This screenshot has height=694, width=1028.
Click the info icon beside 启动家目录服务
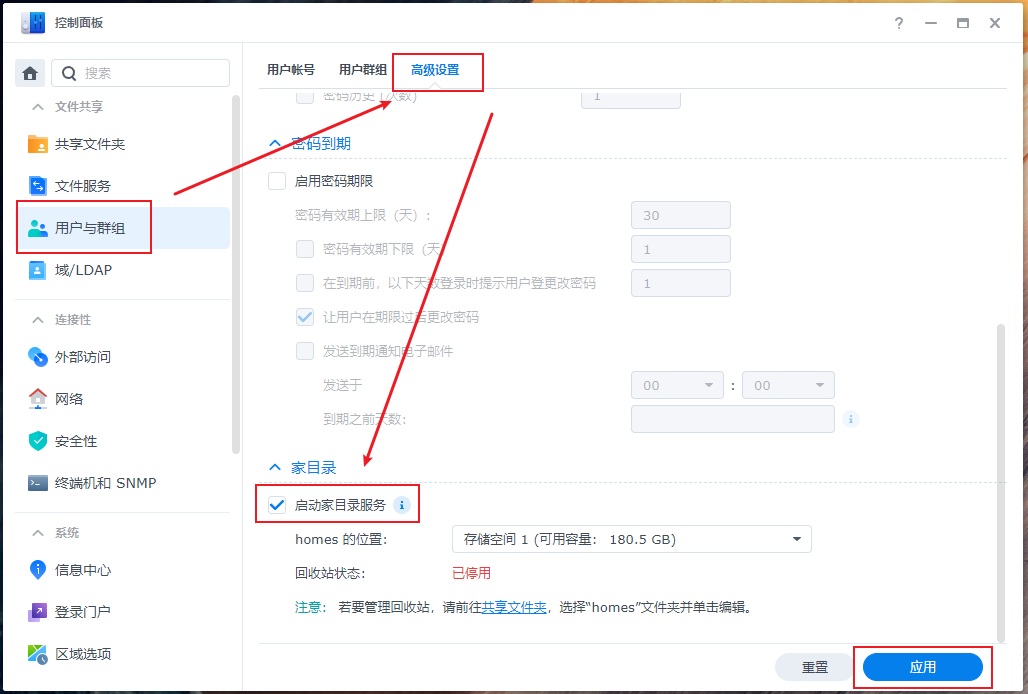coord(402,505)
